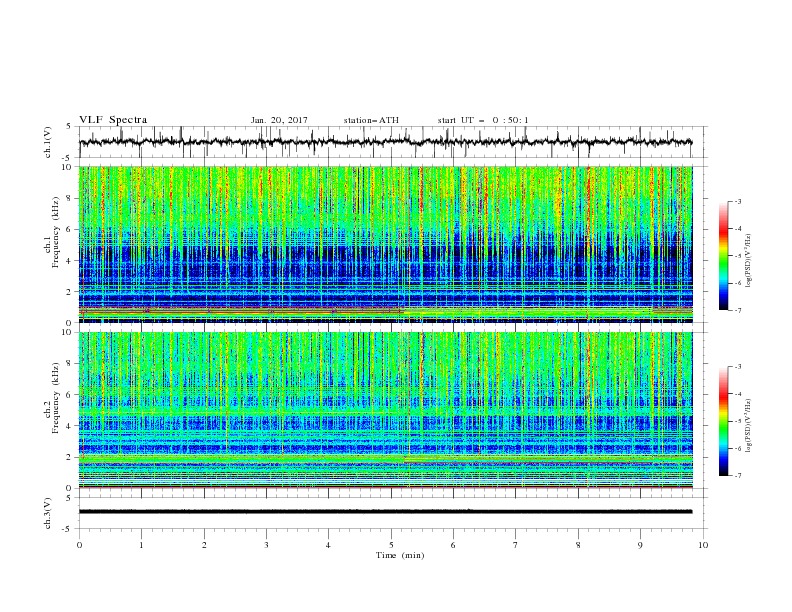The image size is (792, 612).
Task: Click the ch.1 spectrogram panel
Action: 386,244
